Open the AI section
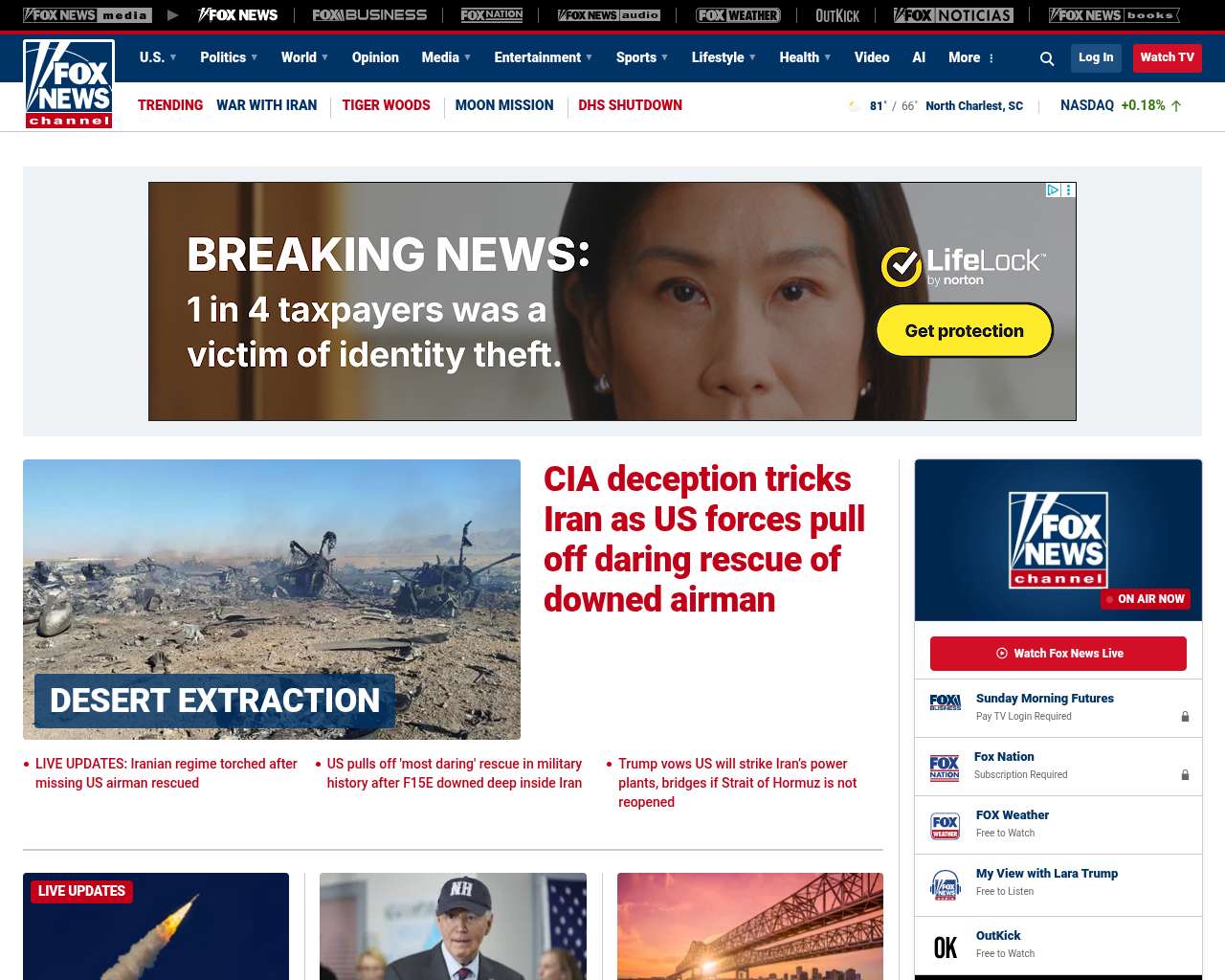This screenshot has width=1225, height=980. click(919, 57)
